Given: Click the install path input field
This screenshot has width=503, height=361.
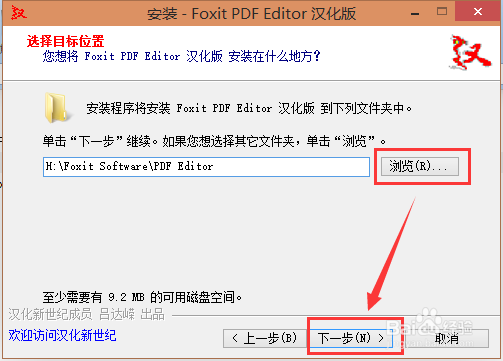Looking at the screenshot, I should click(x=206, y=167).
